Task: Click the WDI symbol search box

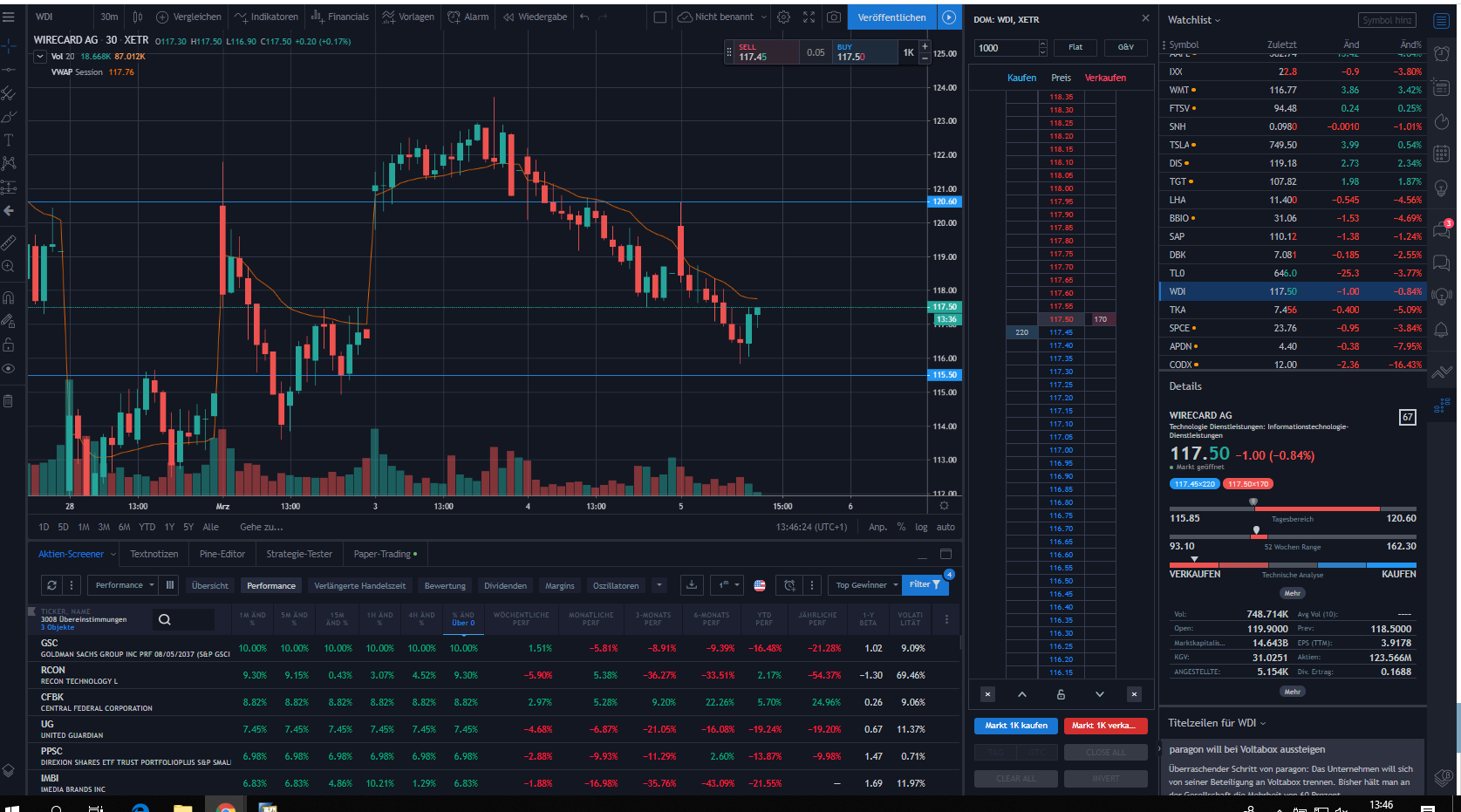Action: point(60,17)
